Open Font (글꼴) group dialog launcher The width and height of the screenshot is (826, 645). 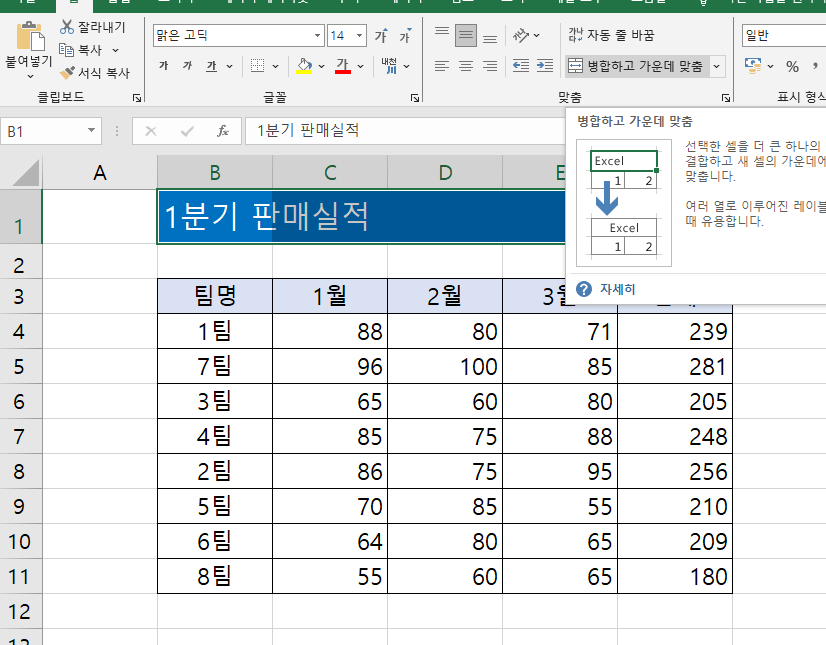click(x=415, y=97)
